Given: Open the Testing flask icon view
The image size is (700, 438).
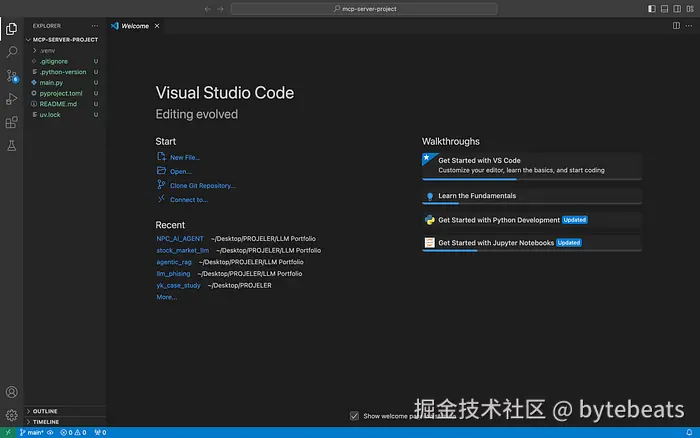Looking at the screenshot, I should 12,146.
